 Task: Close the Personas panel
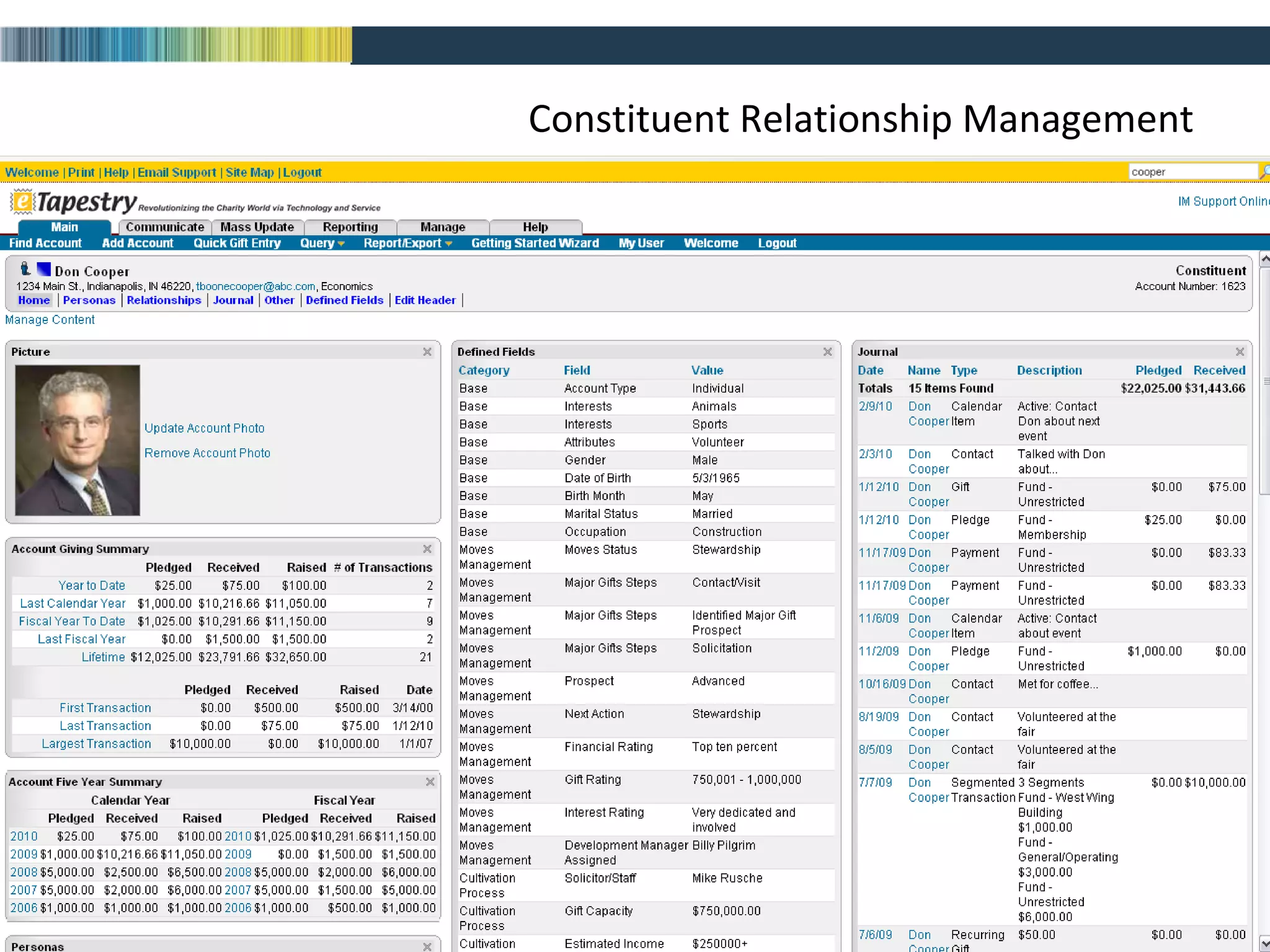coord(427,946)
